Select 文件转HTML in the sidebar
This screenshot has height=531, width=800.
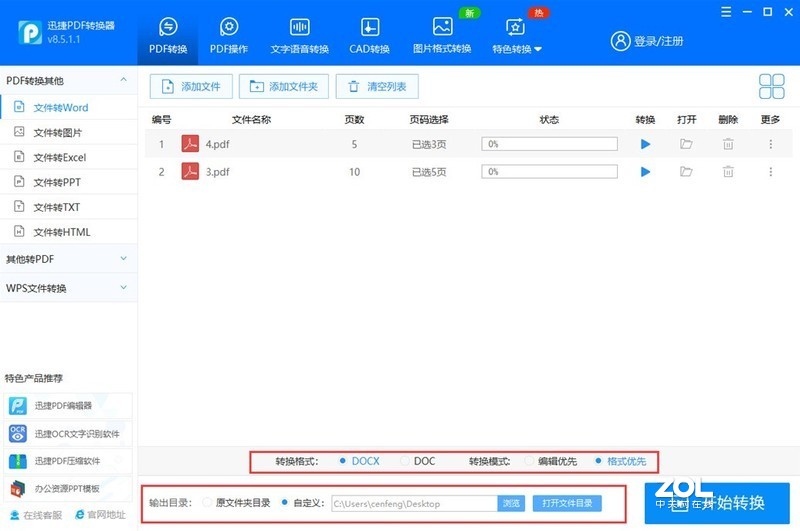coord(69,232)
